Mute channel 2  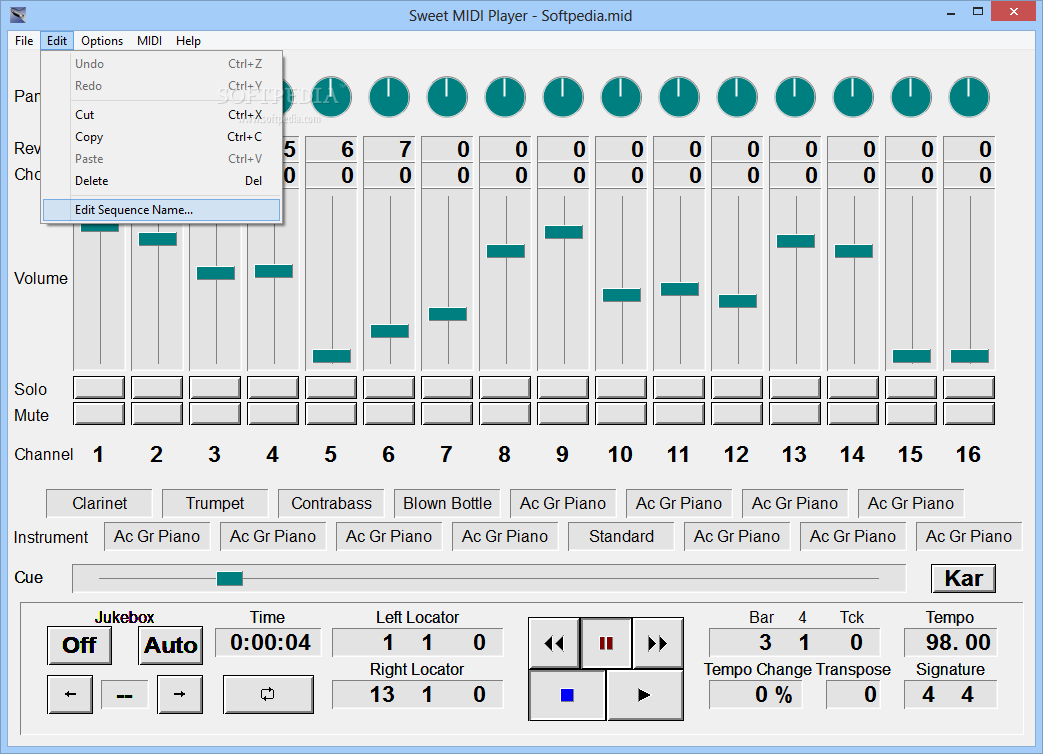pos(157,414)
